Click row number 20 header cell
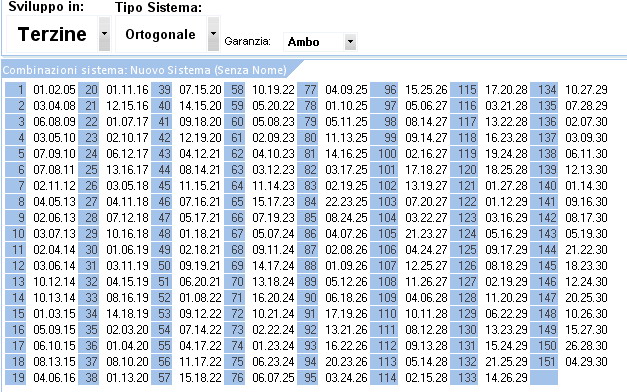627x392 pixels. click(88, 90)
